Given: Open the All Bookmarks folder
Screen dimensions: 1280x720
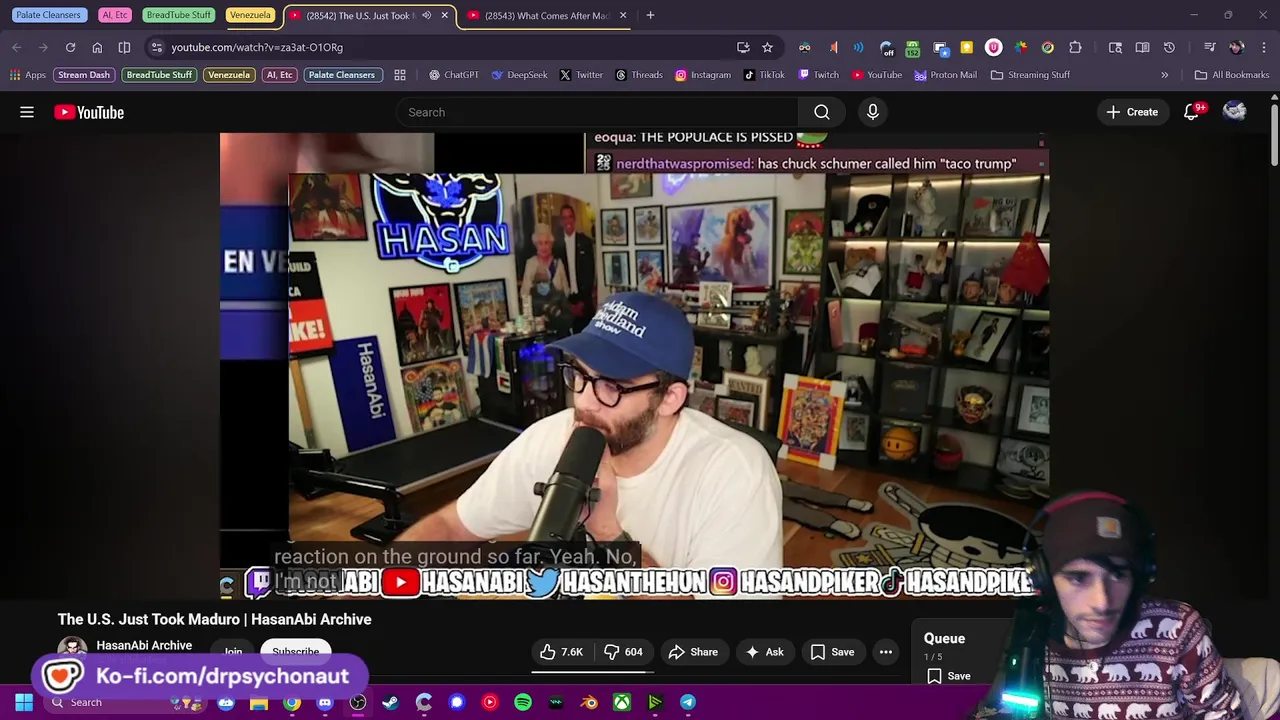Looking at the screenshot, I should click(x=1232, y=75).
